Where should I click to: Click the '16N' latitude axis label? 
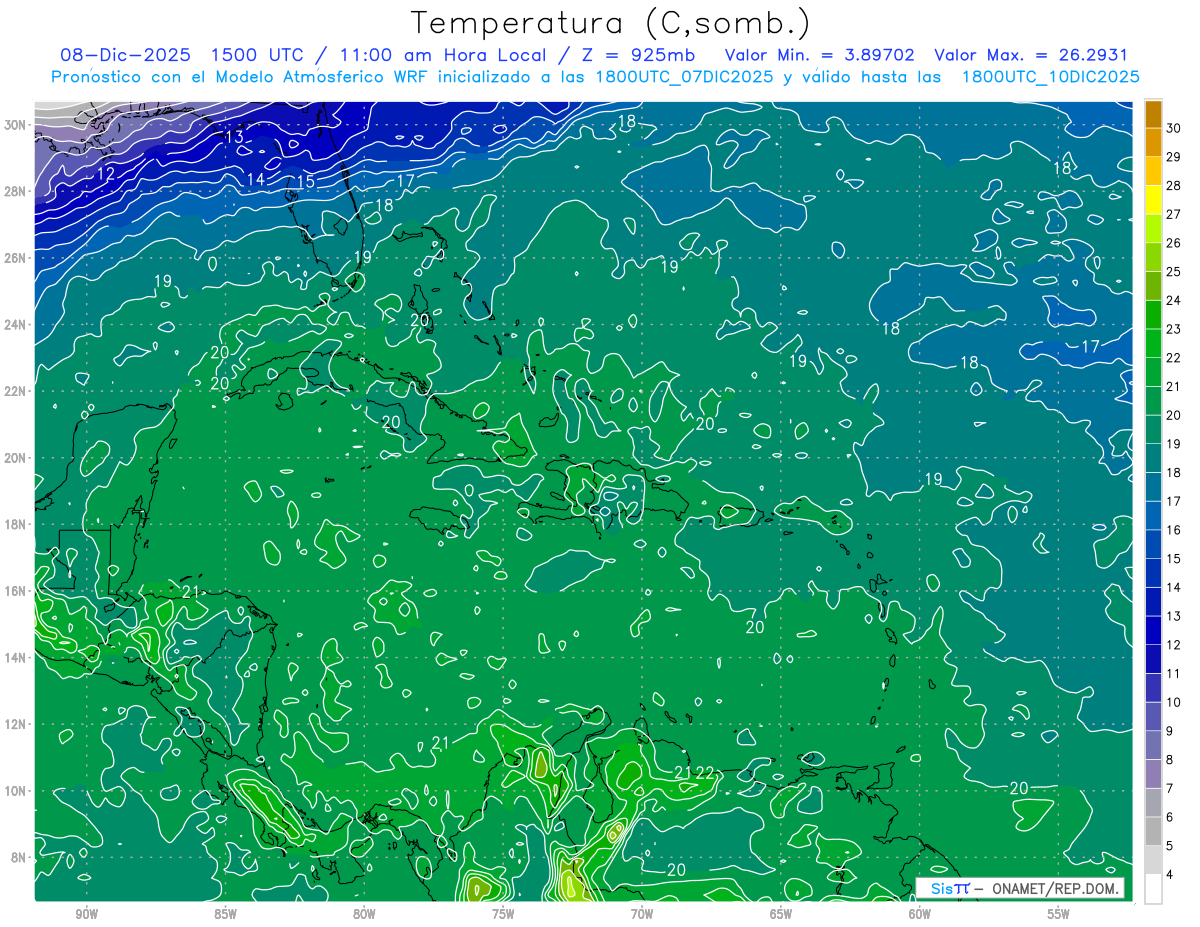[15, 591]
